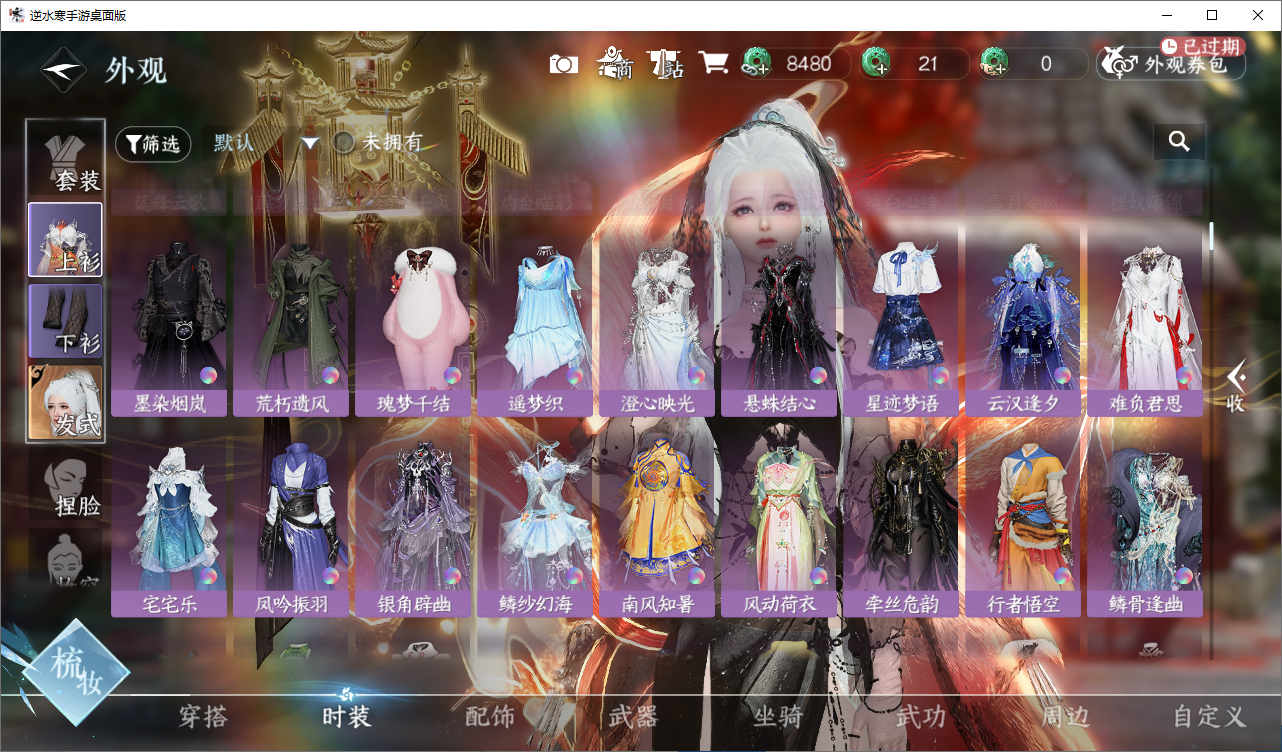Open the shopping cart
This screenshot has height=752, width=1282.
(713, 63)
